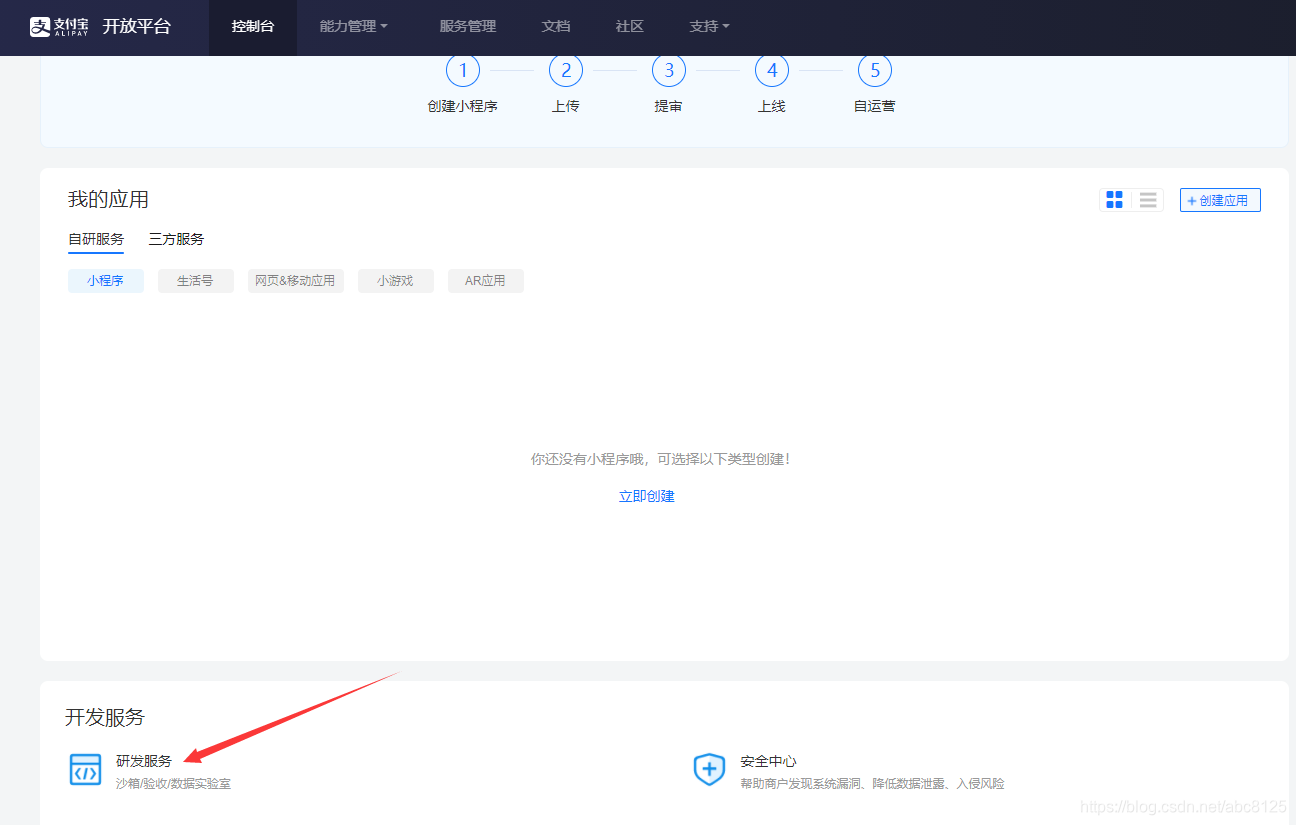The height and width of the screenshot is (825, 1296).
Task: Switch to grid view layout
Action: point(1115,200)
